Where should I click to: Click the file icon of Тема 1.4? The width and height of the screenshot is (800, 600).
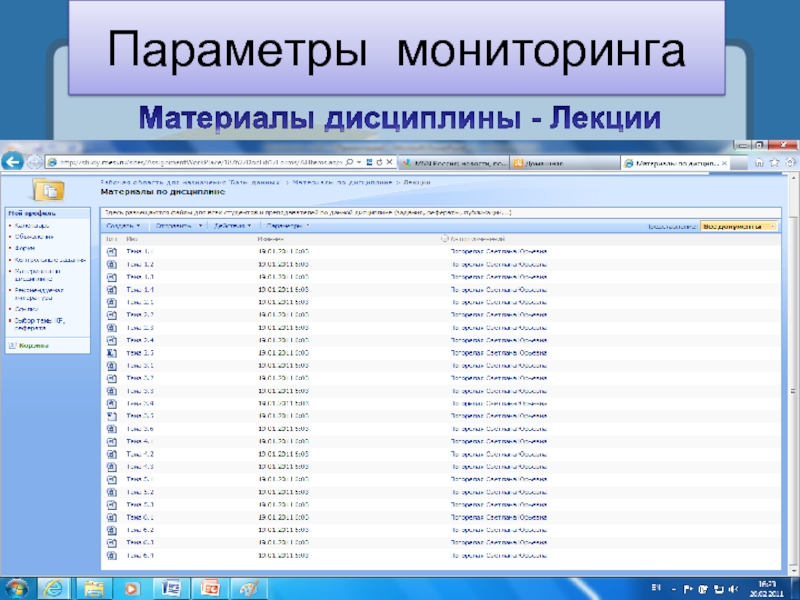pyautogui.click(x=112, y=290)
